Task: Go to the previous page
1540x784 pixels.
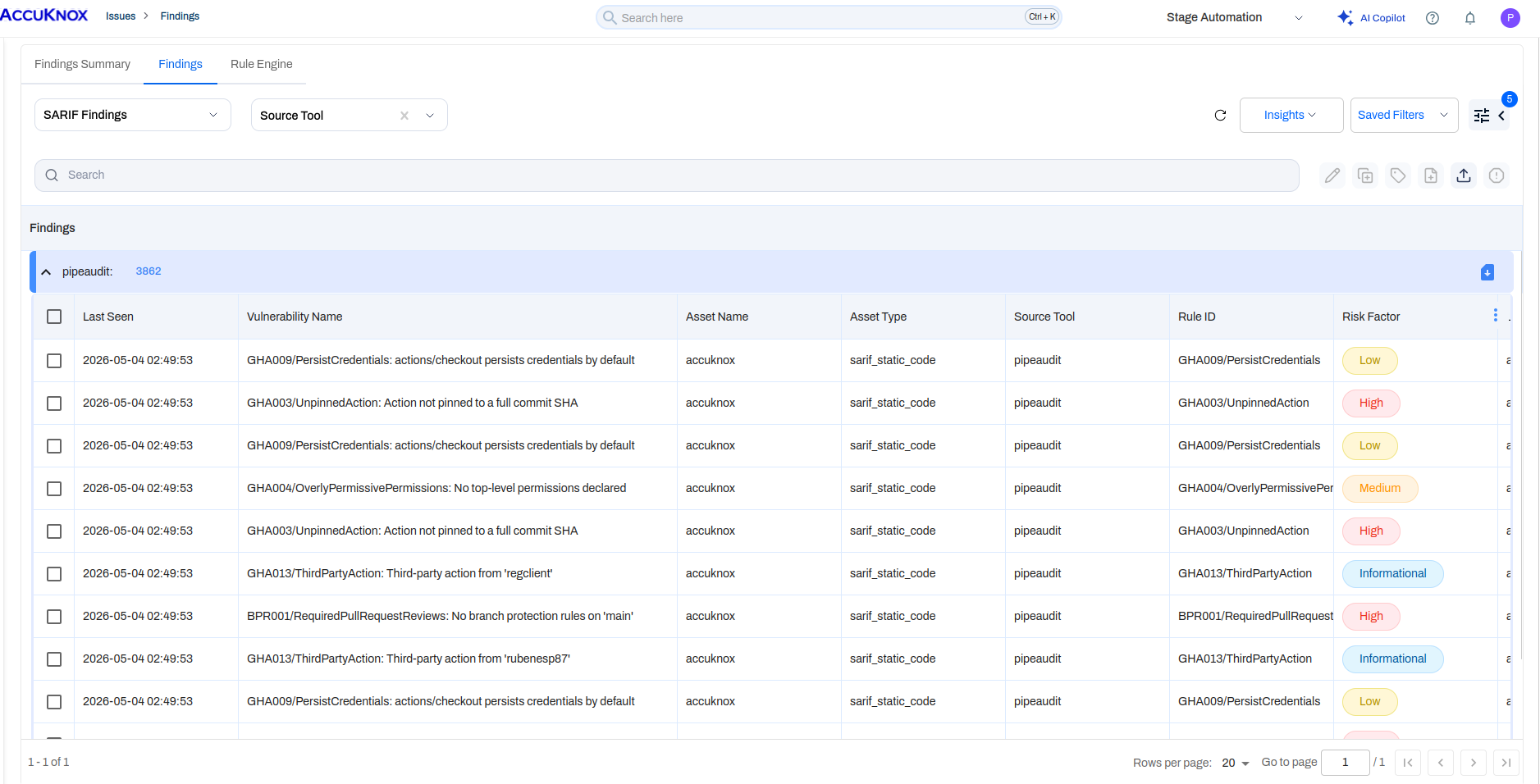Action: point(1441,763)
